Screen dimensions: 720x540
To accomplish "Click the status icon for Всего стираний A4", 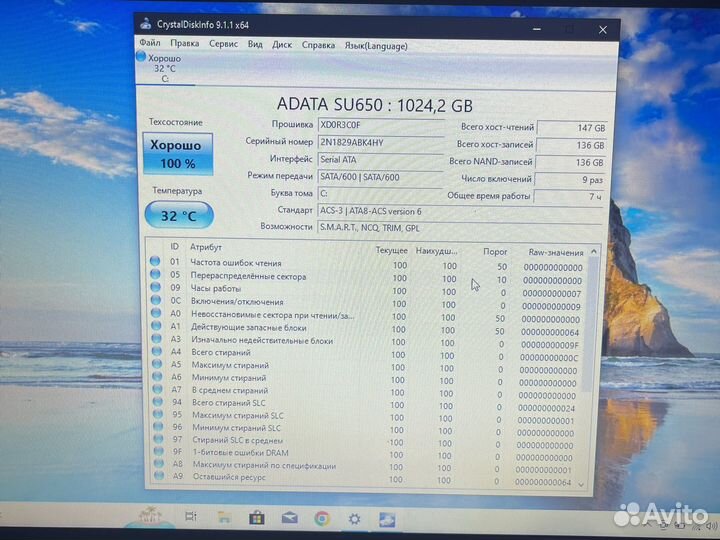I will tap(157, 351).
